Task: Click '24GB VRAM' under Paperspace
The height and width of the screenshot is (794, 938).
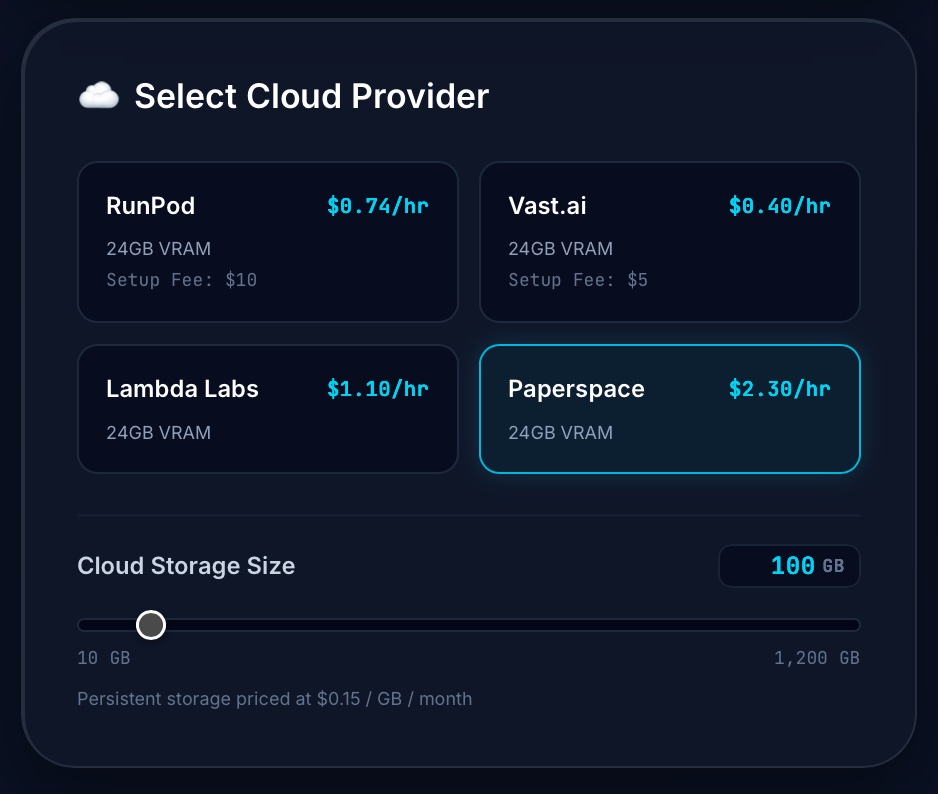Action: 561,433
